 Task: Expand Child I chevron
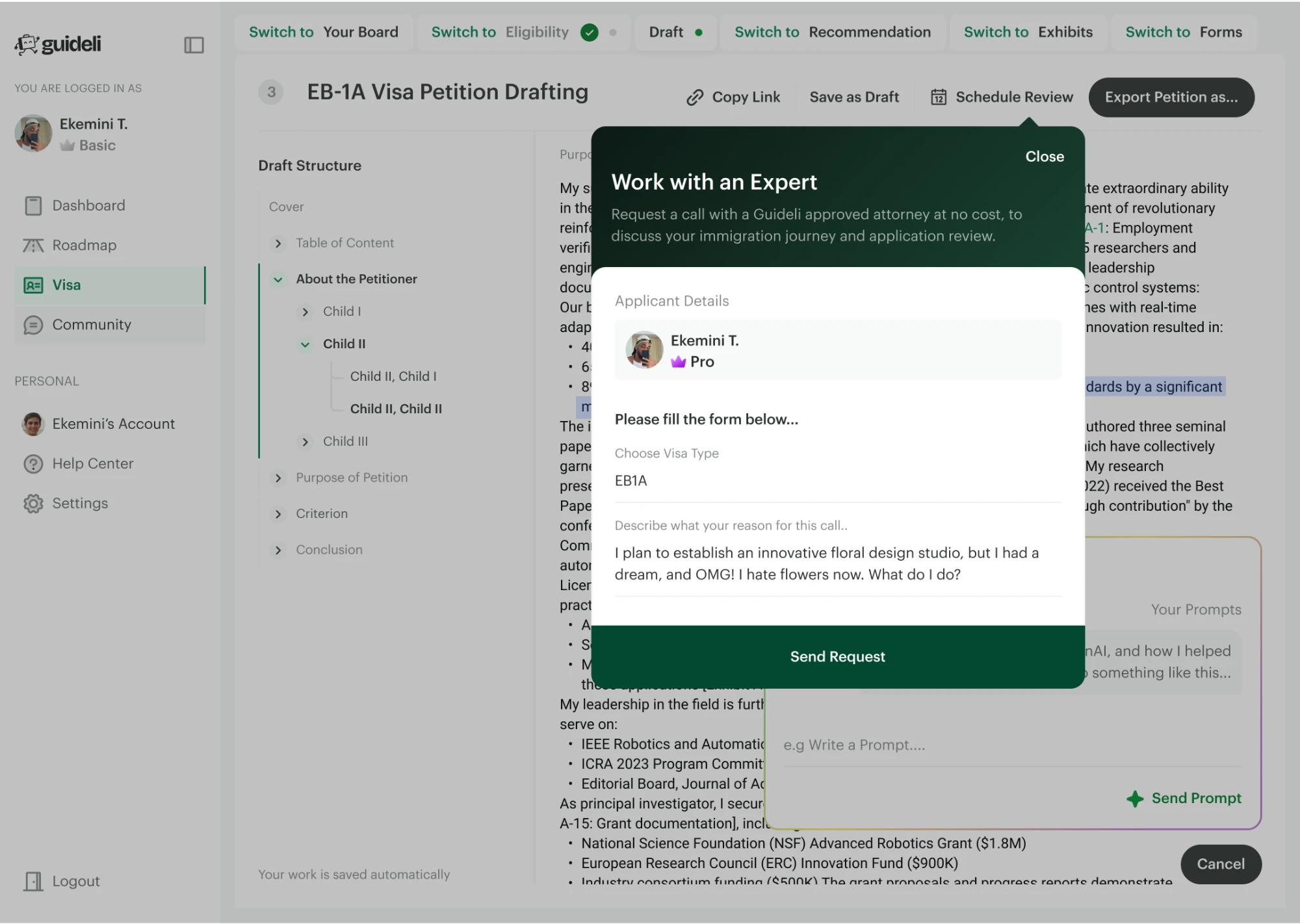tap(305, 312)
